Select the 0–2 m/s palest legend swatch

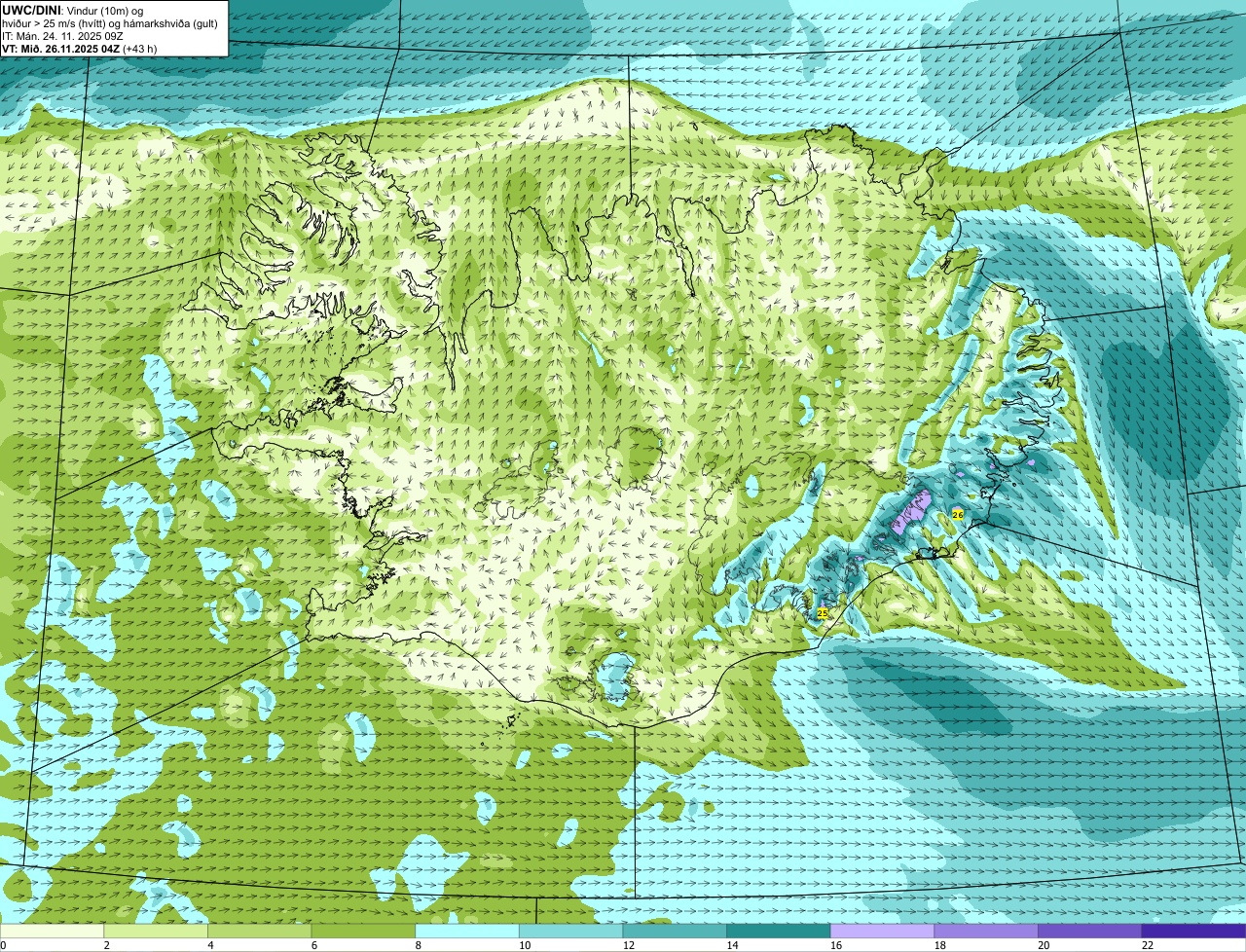click(x=52, y=931)
